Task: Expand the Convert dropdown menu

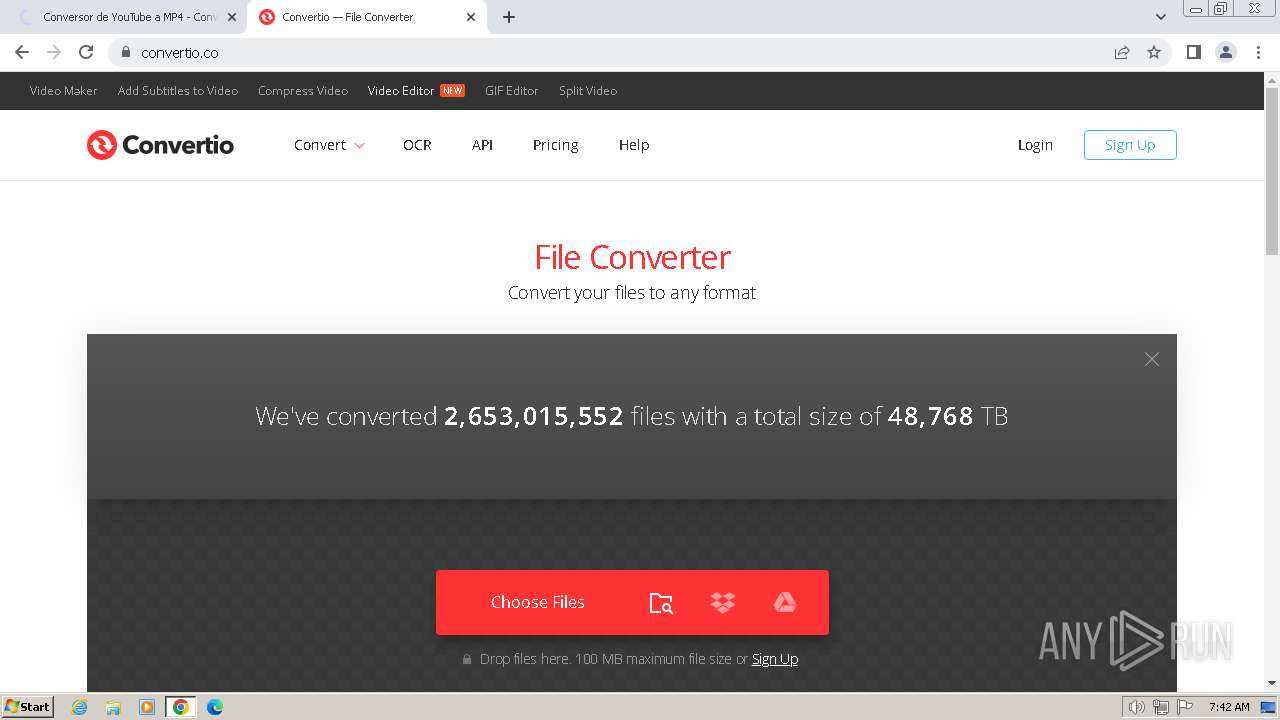Action: pos(329,145)
